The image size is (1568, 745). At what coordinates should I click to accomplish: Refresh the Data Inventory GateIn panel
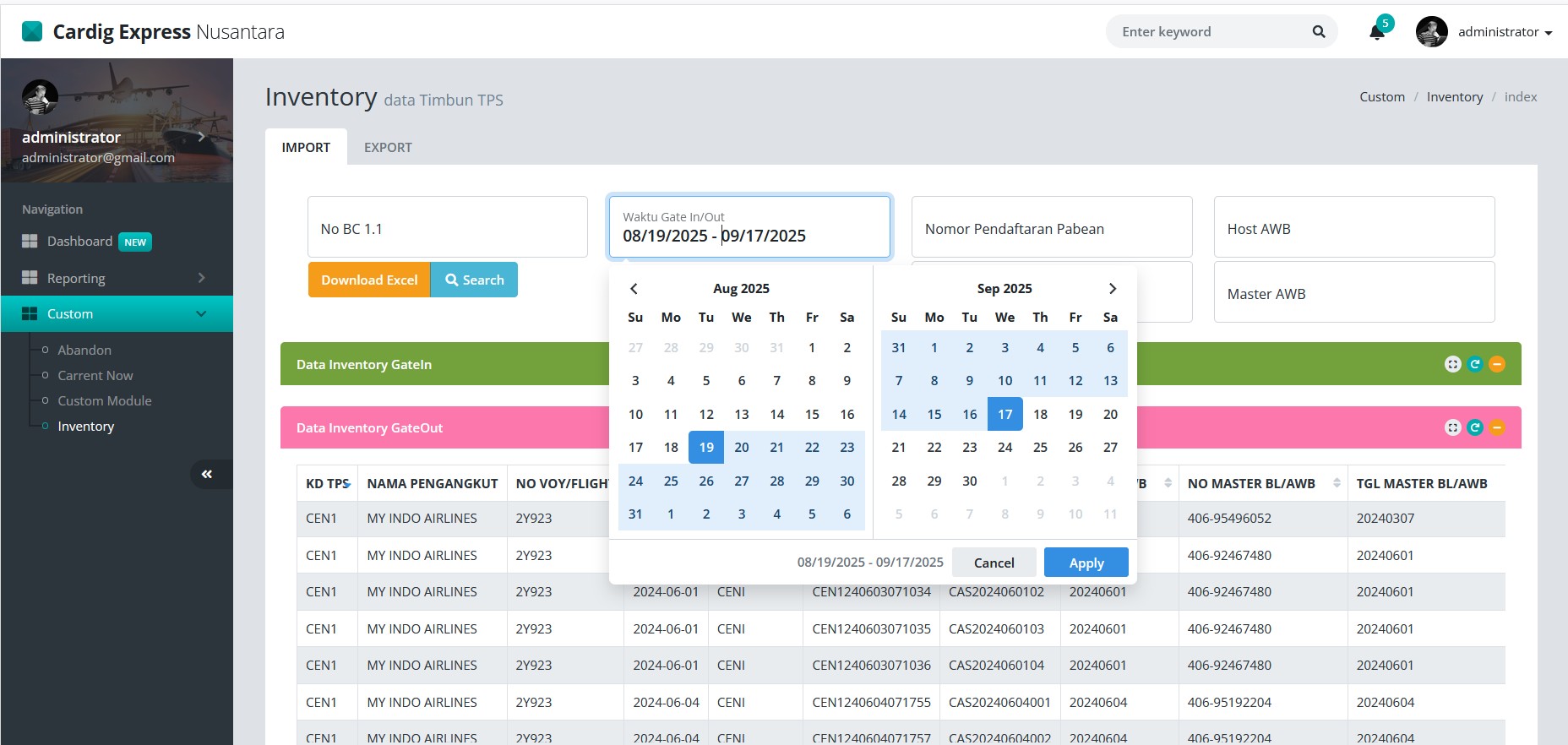(1475, 364)
